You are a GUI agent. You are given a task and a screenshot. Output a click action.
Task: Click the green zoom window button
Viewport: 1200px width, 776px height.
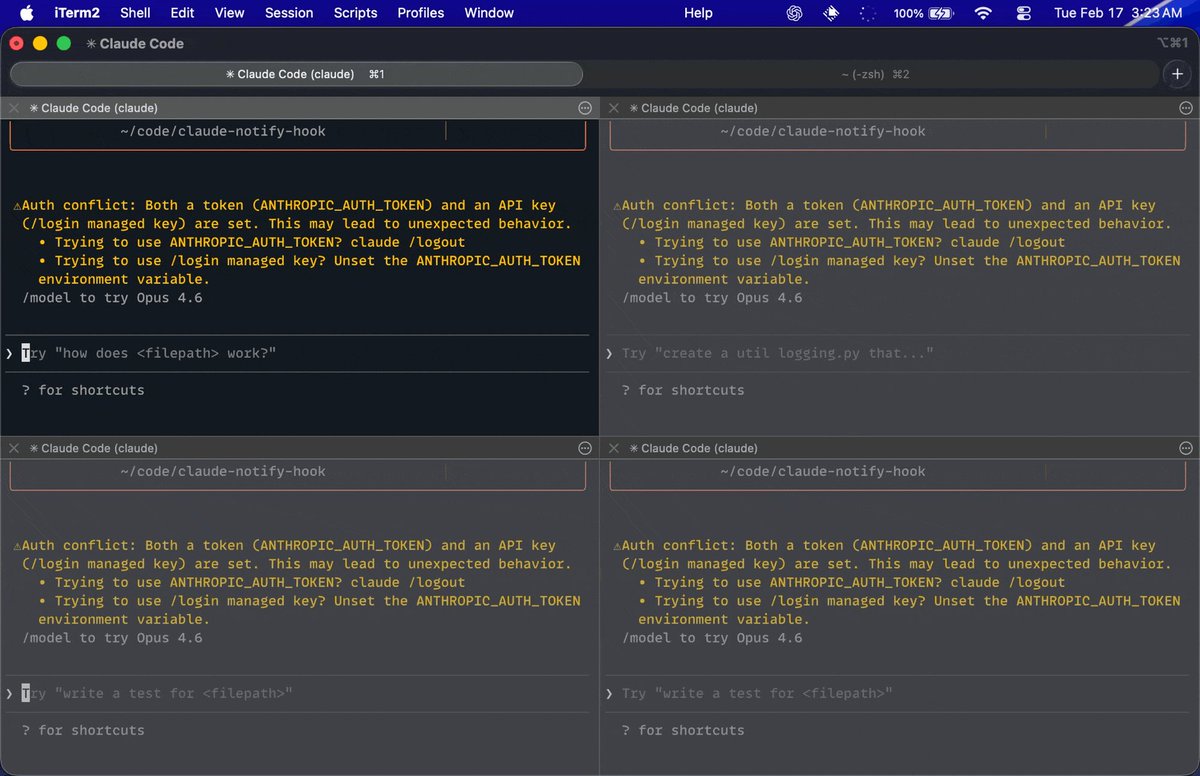coord(64,43)
